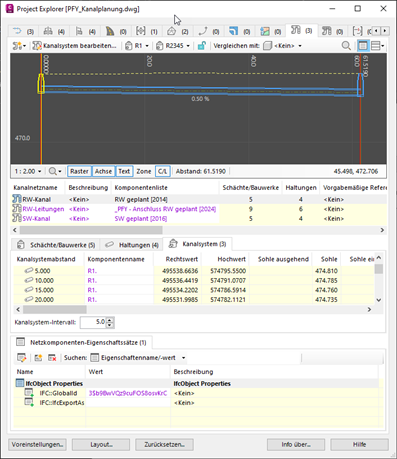Viewport: 397px width, 459px height.
Task: Open the Eigenschaftenname/-wert search dropdown
Action: [x=138, y=358]
